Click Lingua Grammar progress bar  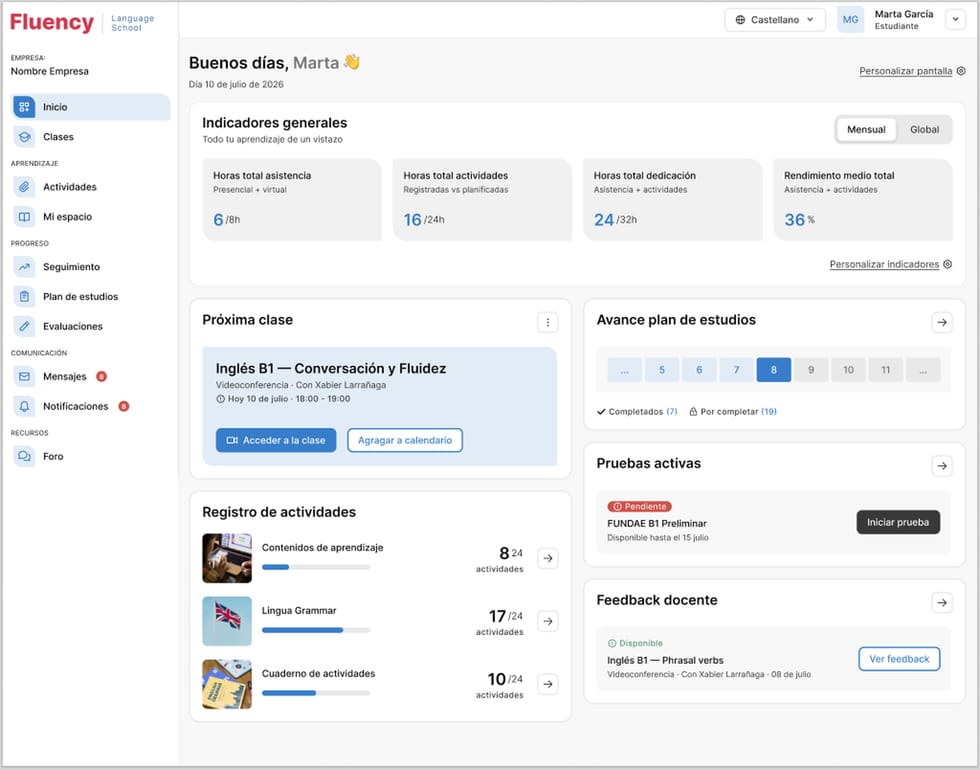tap(316, 630)
